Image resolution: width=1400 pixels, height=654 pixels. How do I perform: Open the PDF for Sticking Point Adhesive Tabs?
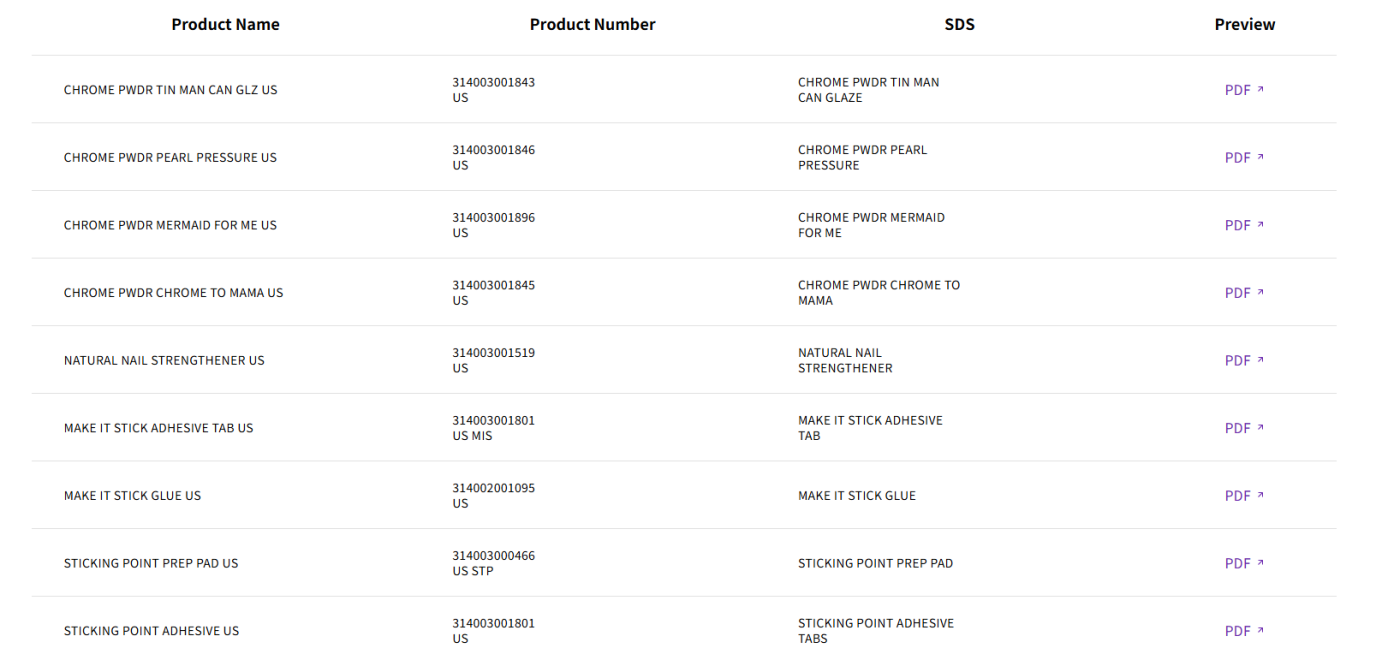[x=1243, y=631]
